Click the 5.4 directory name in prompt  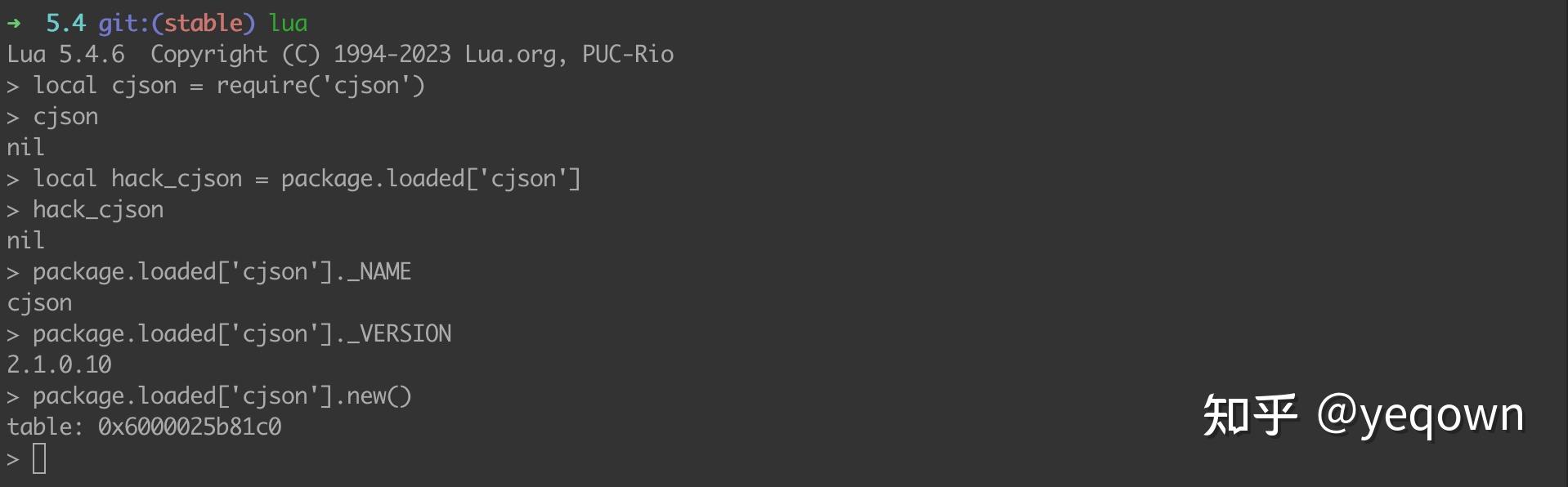tap(65, 23)
